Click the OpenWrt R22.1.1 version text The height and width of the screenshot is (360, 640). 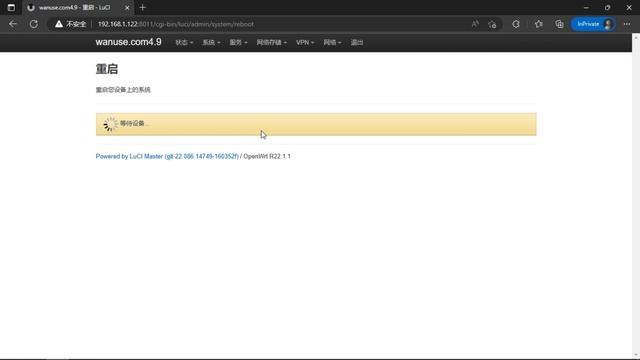coord(267,156)
